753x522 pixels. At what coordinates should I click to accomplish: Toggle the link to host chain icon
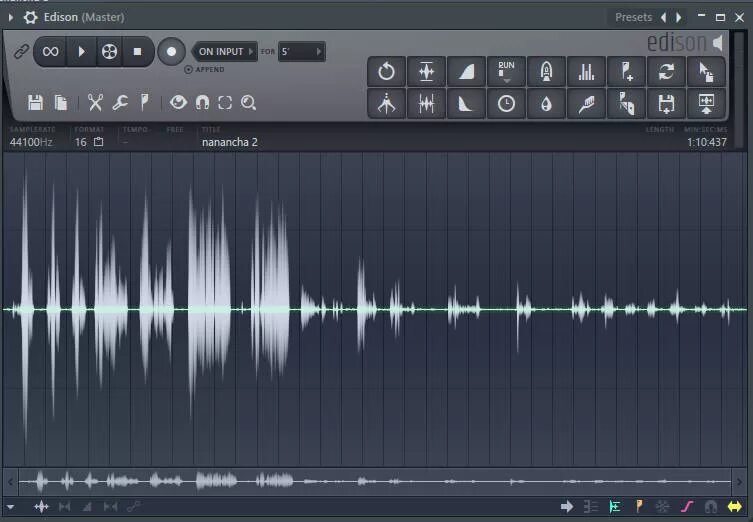point(21,51)
